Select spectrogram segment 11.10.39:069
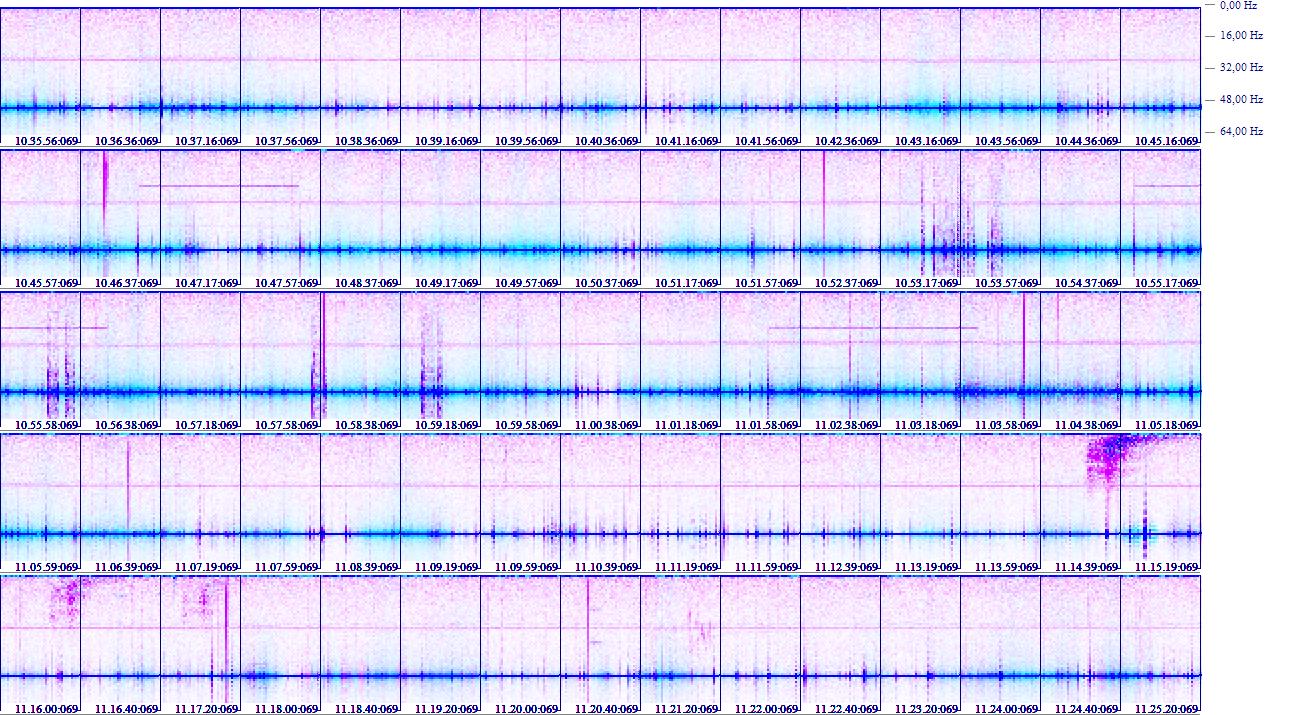 click(x=600, y=504)
